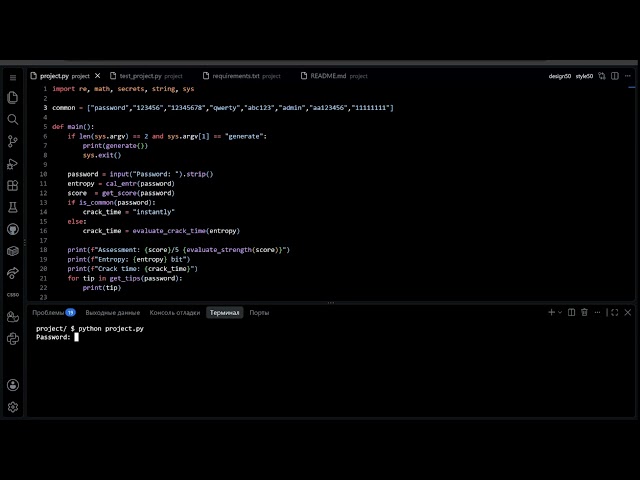Click the common list on line 3
The width and height of the screenshot is (640, 480).
coord(223,108)
